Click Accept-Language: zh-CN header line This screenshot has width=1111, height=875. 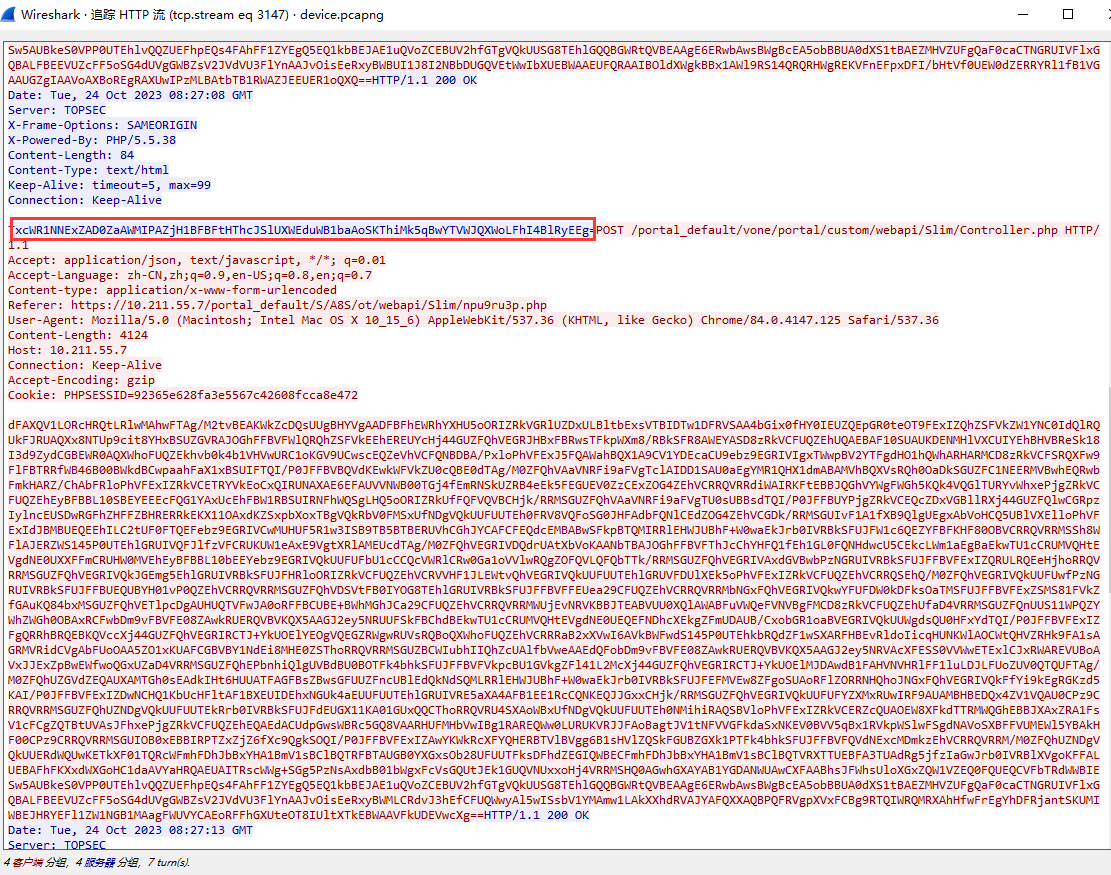pos(190,275)
